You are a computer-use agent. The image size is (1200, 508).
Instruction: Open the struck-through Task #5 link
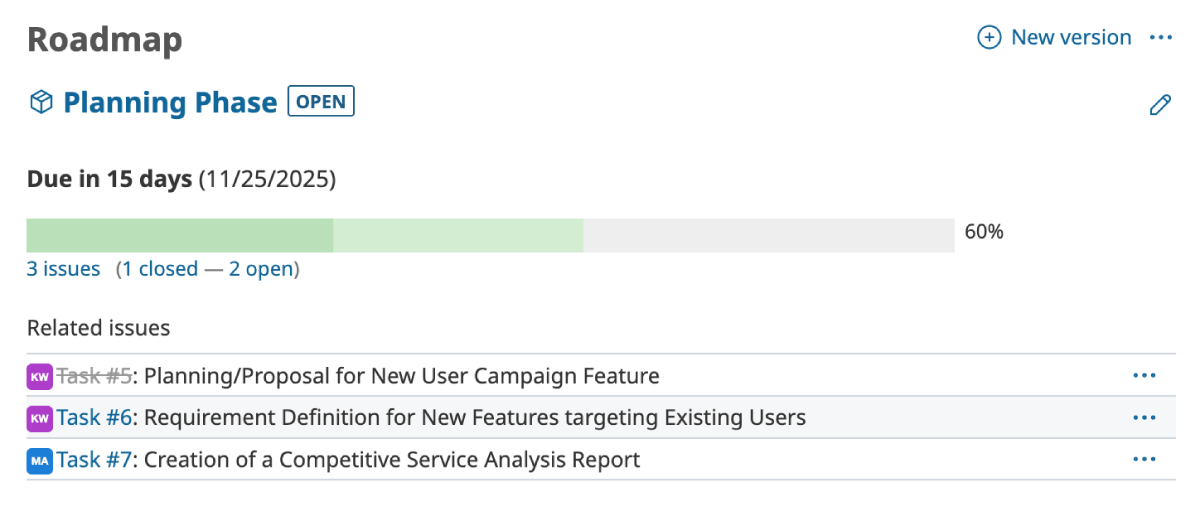(94, 376)
